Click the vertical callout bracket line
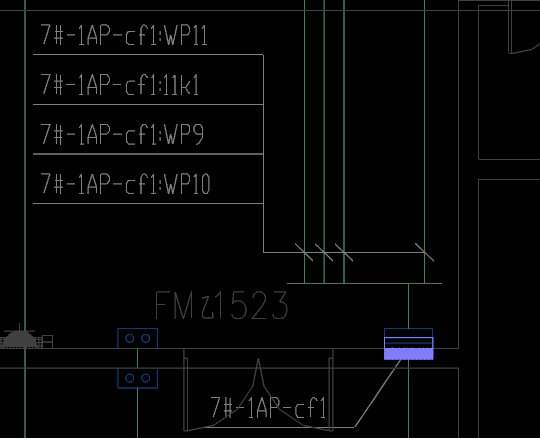Image resolution: width=540 pixels, height=438 pixels. coord(263,153)
